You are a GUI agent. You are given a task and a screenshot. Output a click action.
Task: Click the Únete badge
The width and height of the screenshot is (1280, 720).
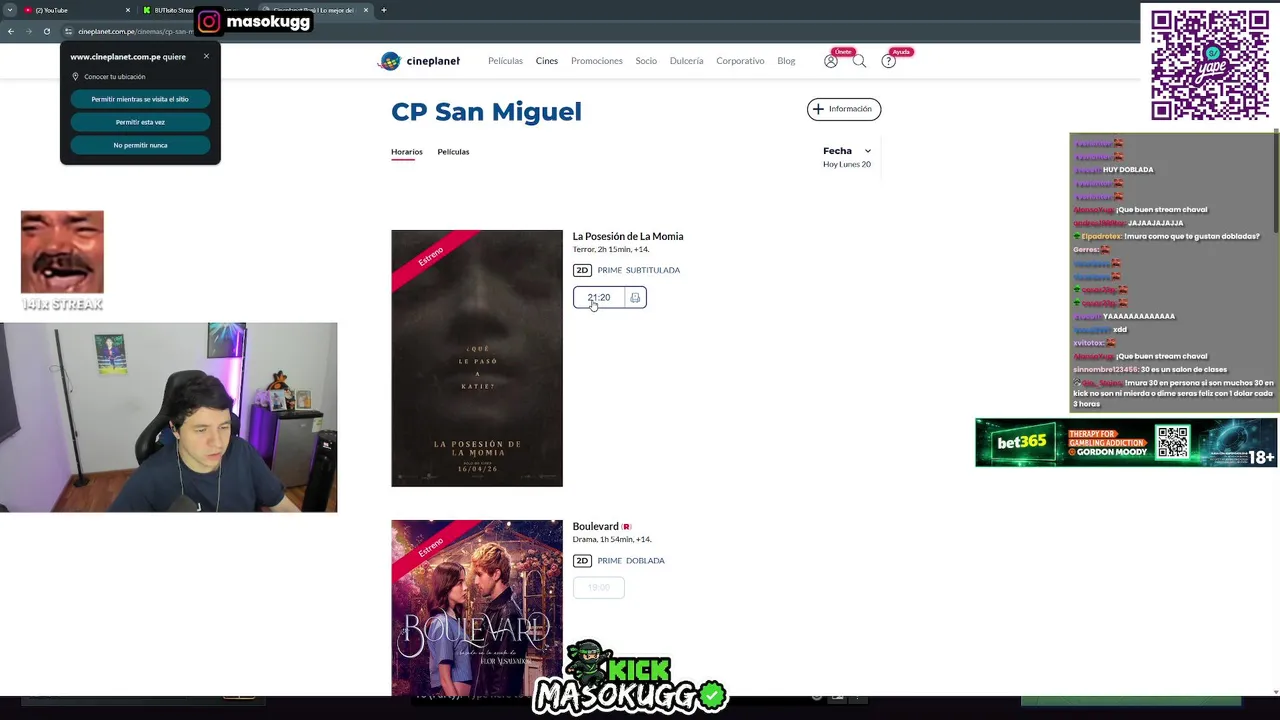(x=843, y=51)
